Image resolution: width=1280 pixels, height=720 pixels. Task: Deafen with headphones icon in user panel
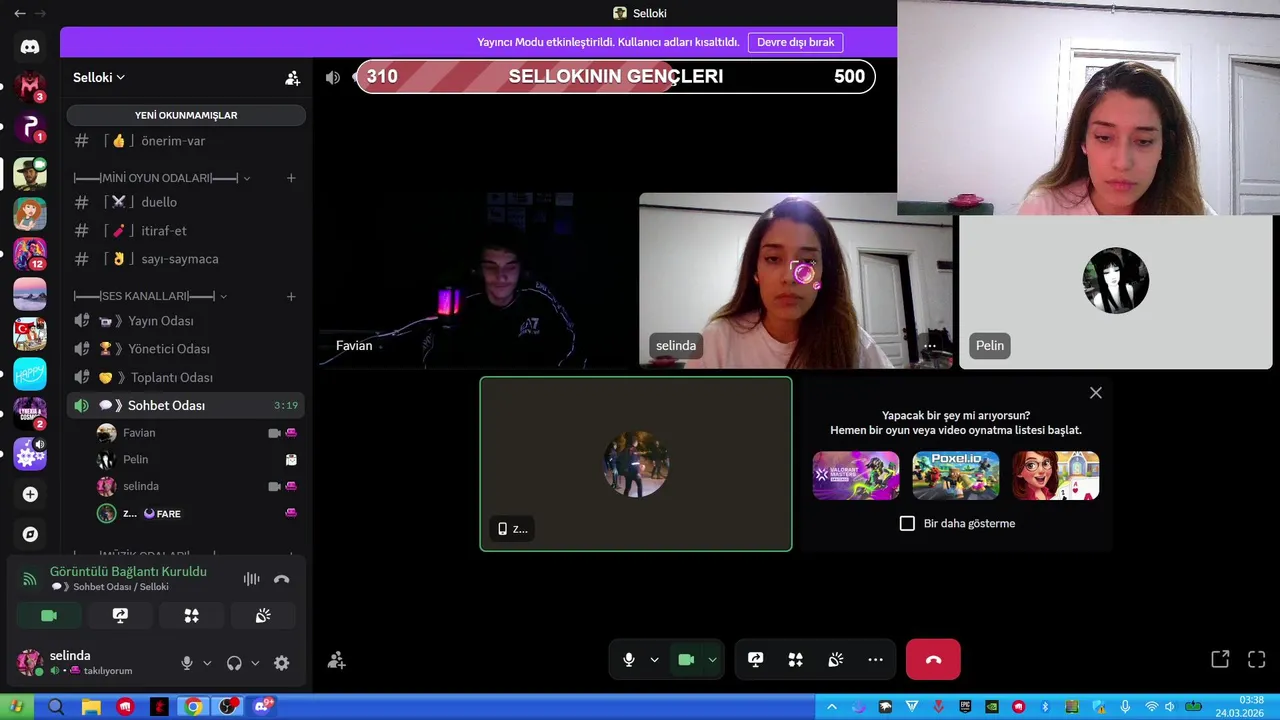(x=234, y=663)
